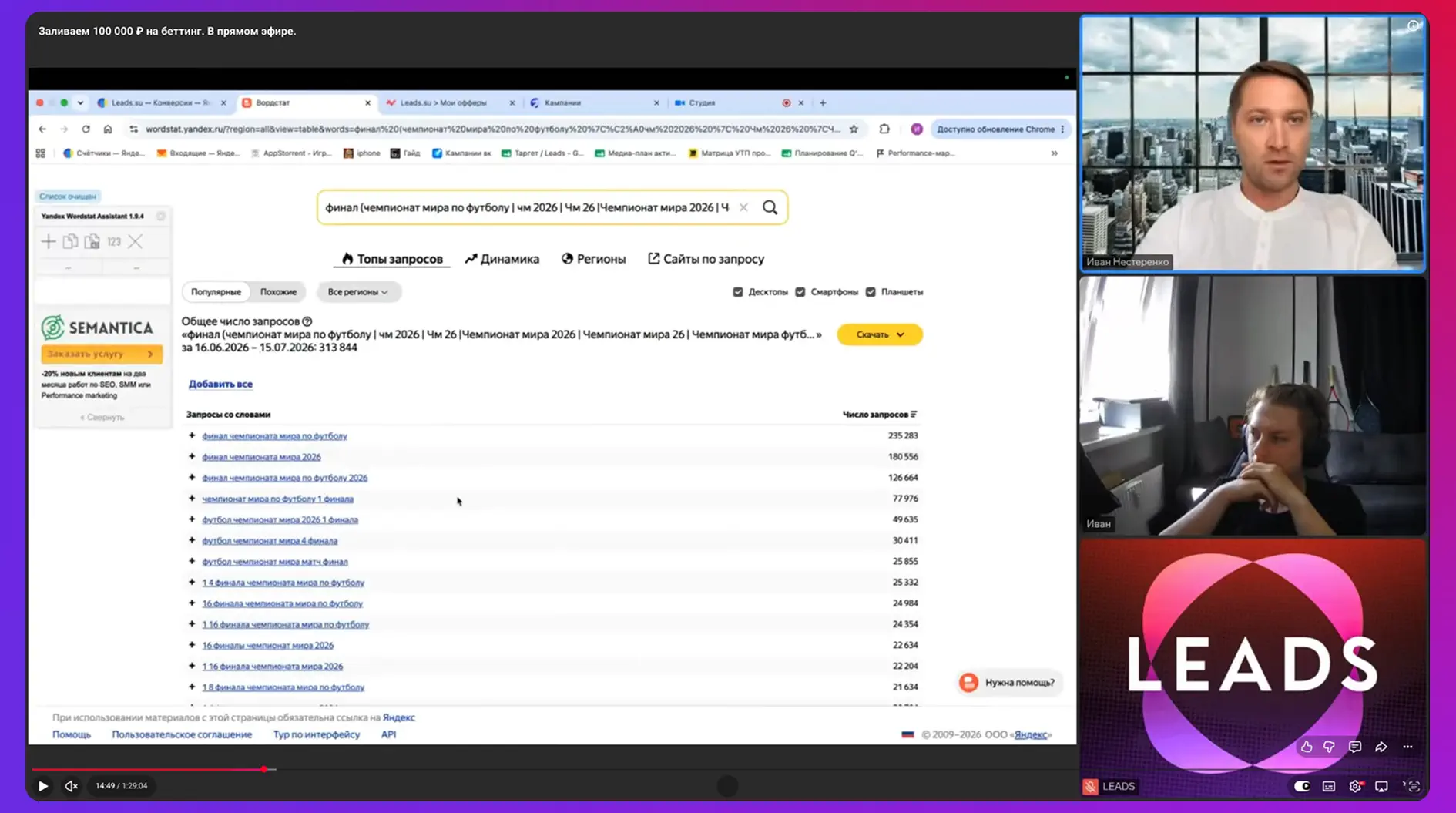Sort by Число запросов column
The width and height of the screenshot is (1456, 813).
880,415
